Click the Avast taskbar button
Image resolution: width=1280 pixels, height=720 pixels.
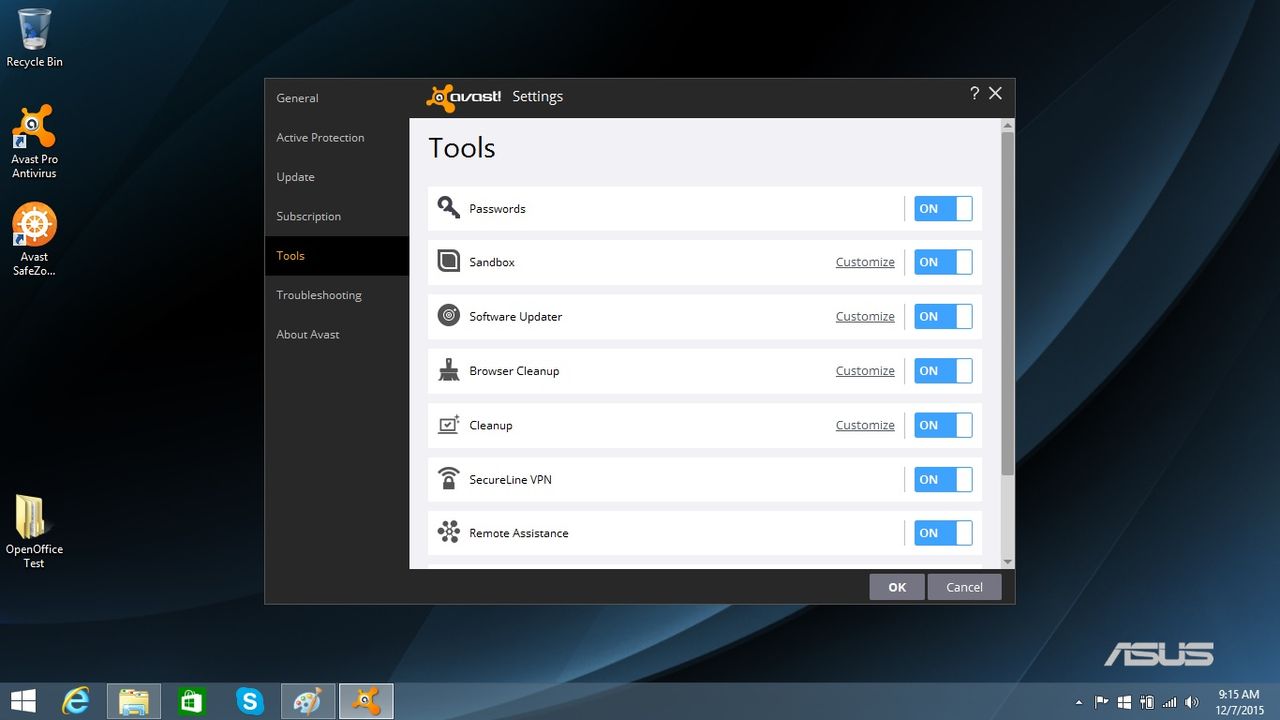[x=366, y=700]
